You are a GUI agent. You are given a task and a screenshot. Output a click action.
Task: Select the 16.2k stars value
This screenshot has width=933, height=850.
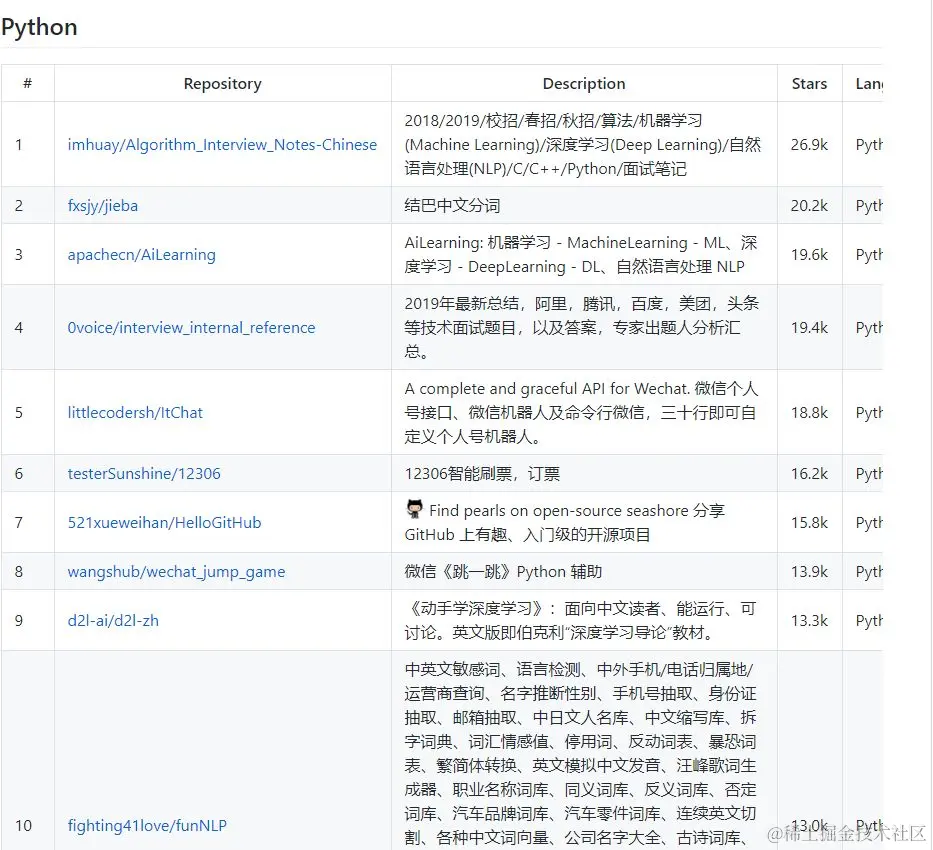point(809,473)
